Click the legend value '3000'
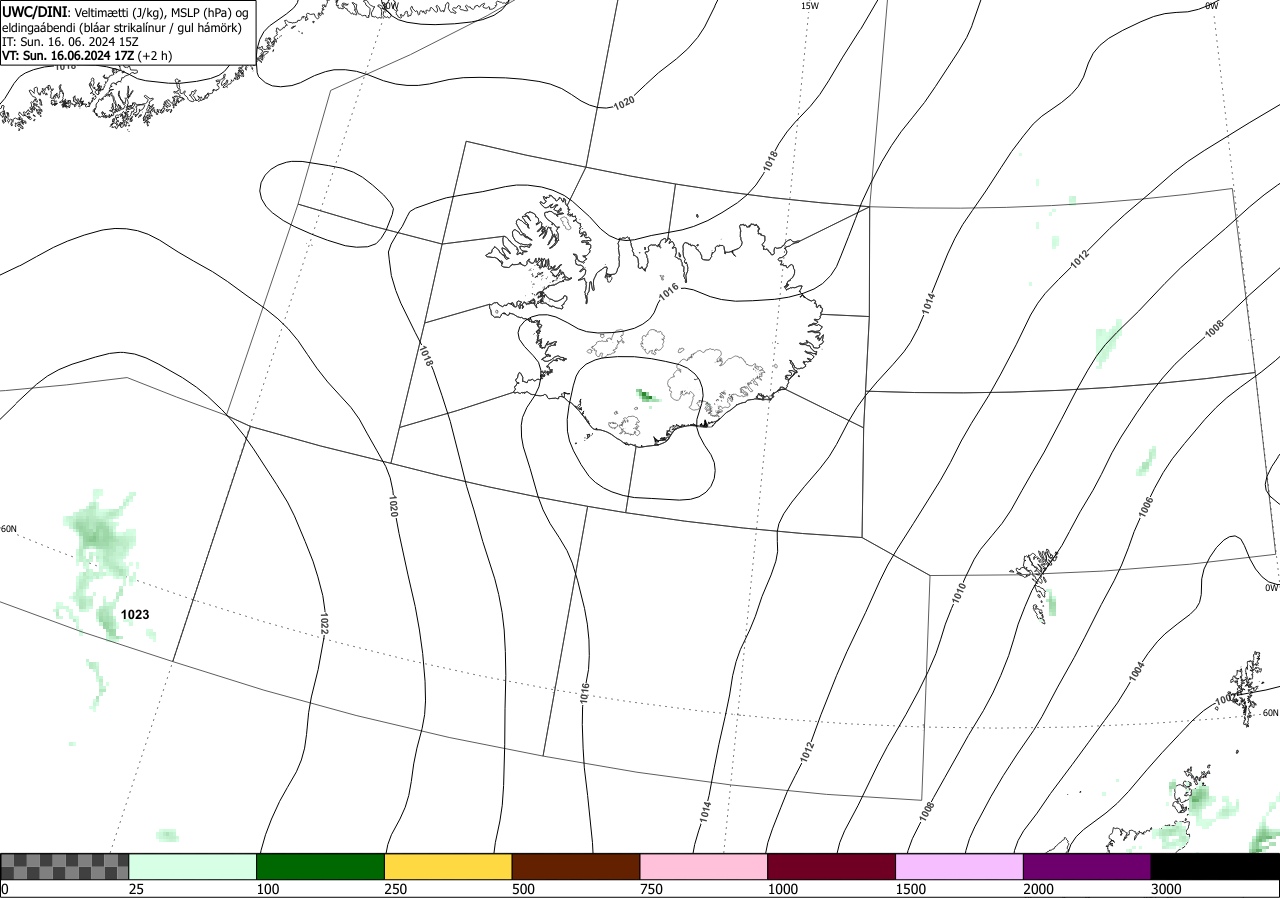 pyautogui.click(x=1167, y=889)
